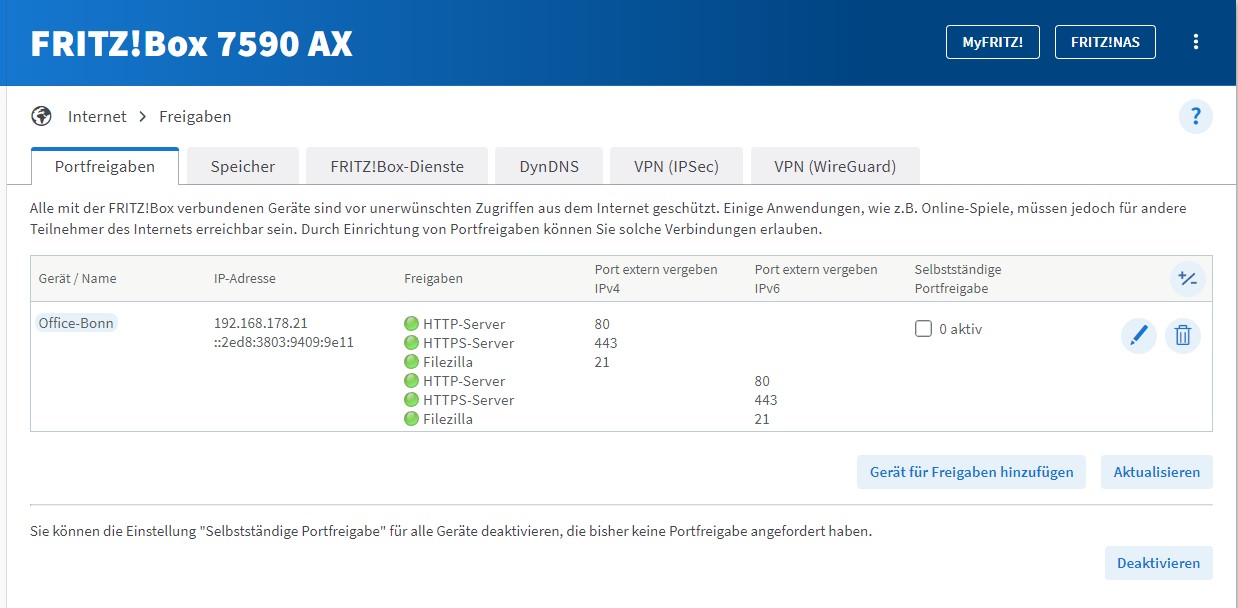The width and height of the screenshot is (1238, 608).
Task: Toggle the Selbstständige Portfreigabe checkbox for Office-Bonn
Action: 923,328
